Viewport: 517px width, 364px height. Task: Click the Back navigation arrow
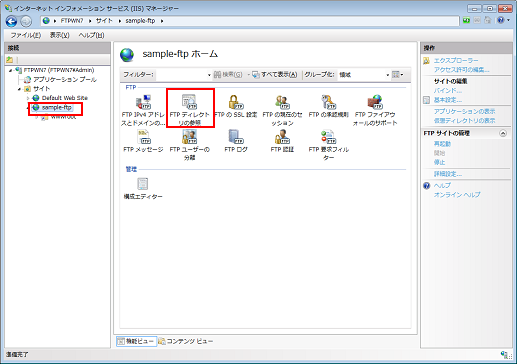[11, 21]
